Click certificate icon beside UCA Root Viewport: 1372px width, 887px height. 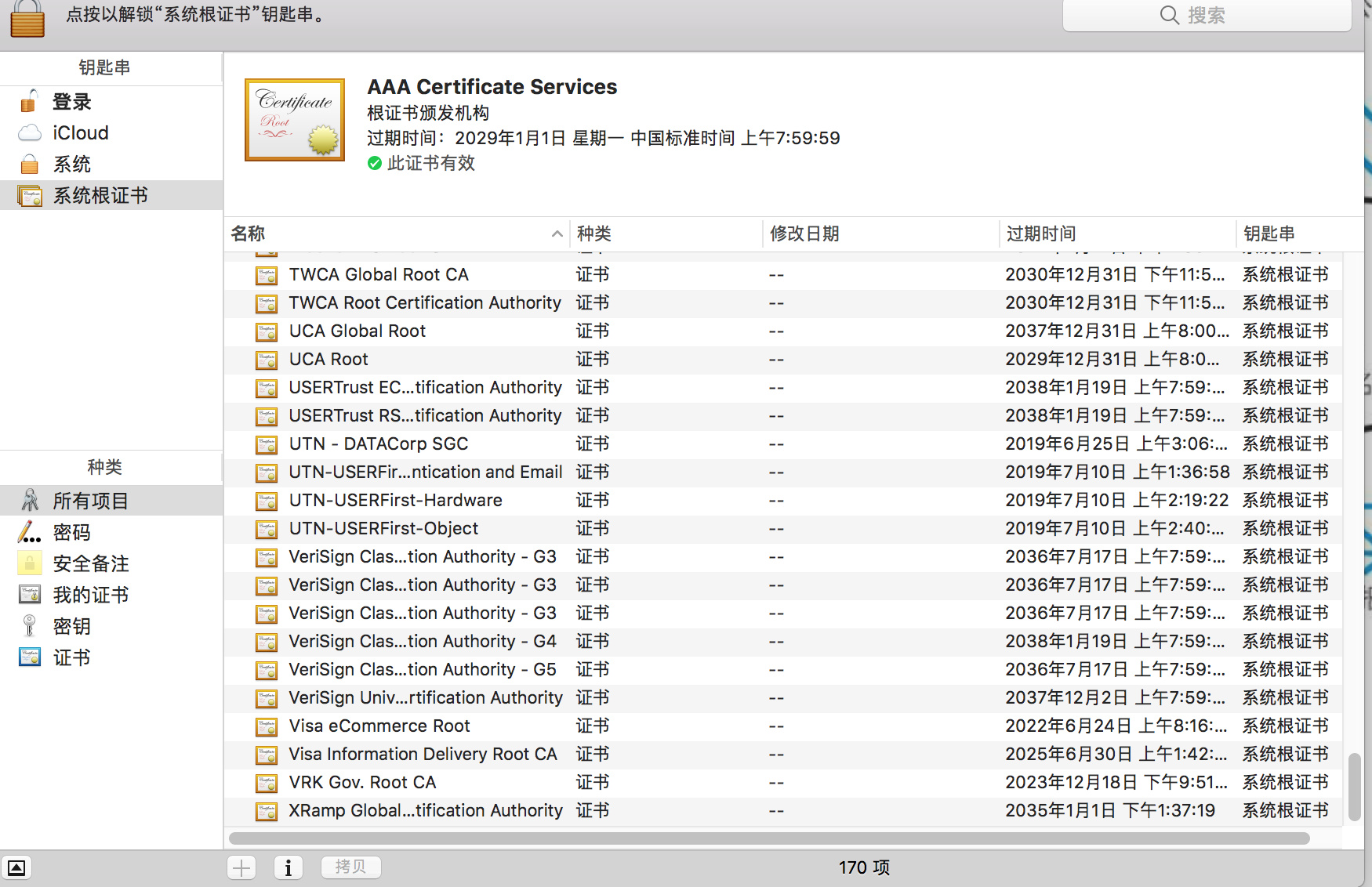coord(267,360)
